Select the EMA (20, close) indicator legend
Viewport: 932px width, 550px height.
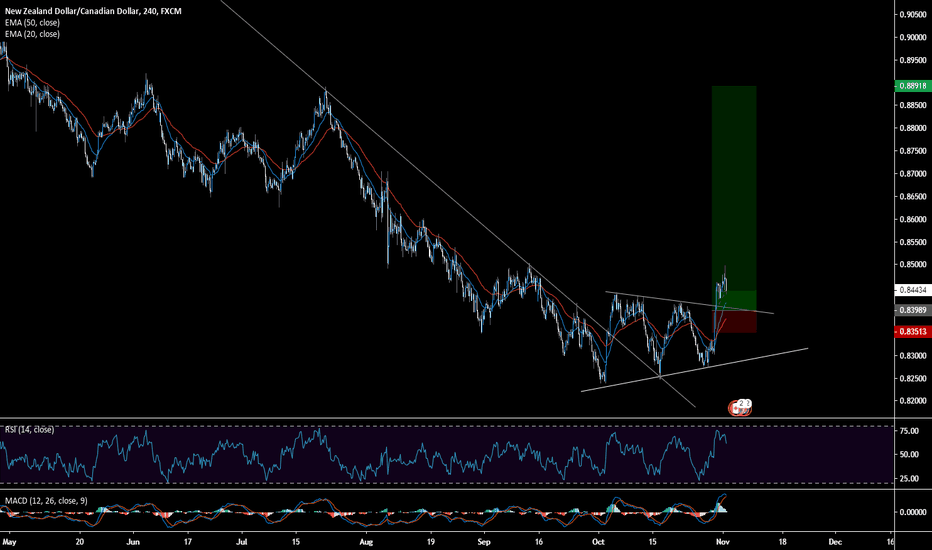coord(32,33)
